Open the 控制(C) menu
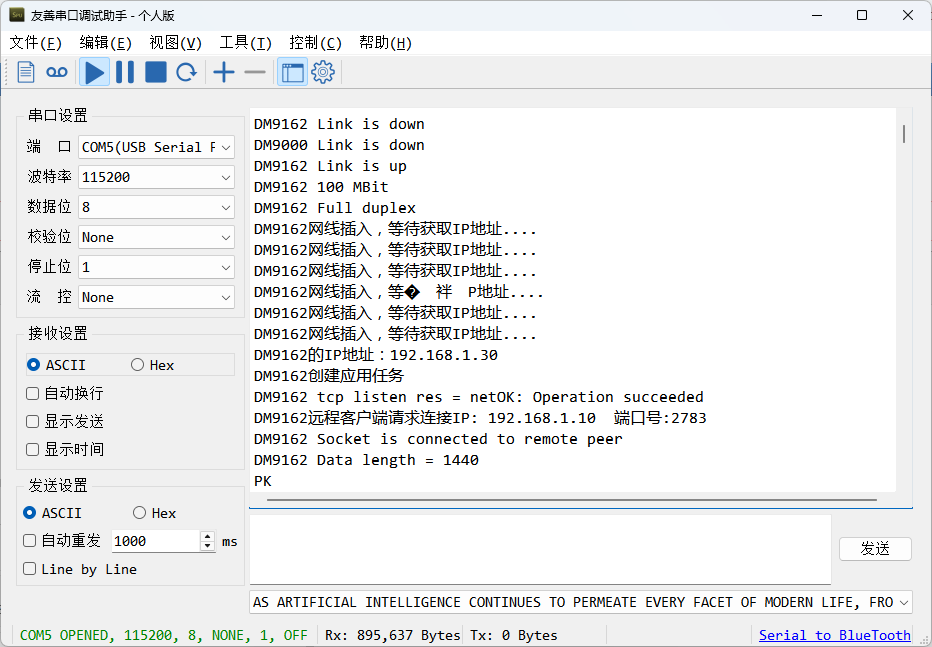932x647 pixels. (x=316, y=43)
